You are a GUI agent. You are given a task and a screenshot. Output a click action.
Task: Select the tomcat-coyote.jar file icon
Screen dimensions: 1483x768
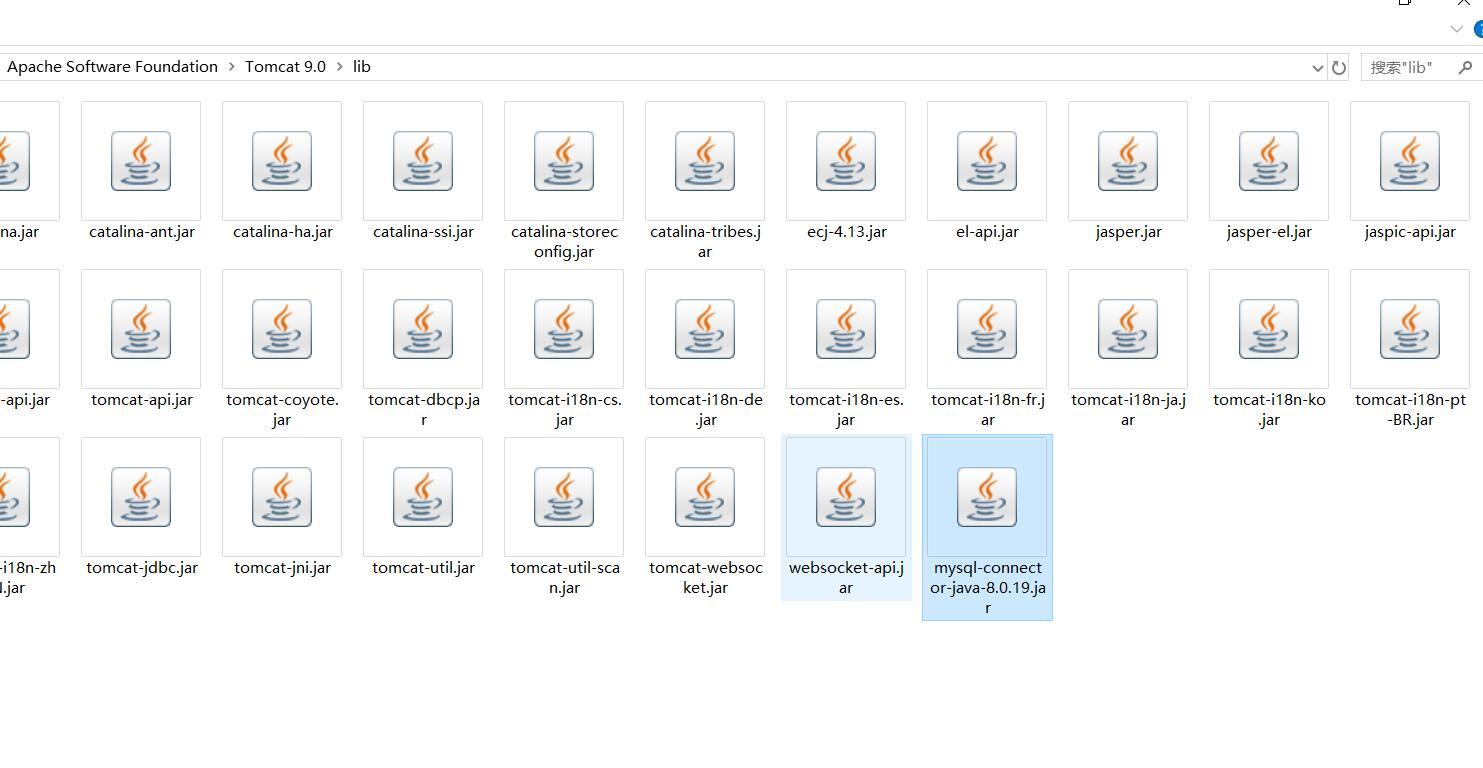pos(282,328)
